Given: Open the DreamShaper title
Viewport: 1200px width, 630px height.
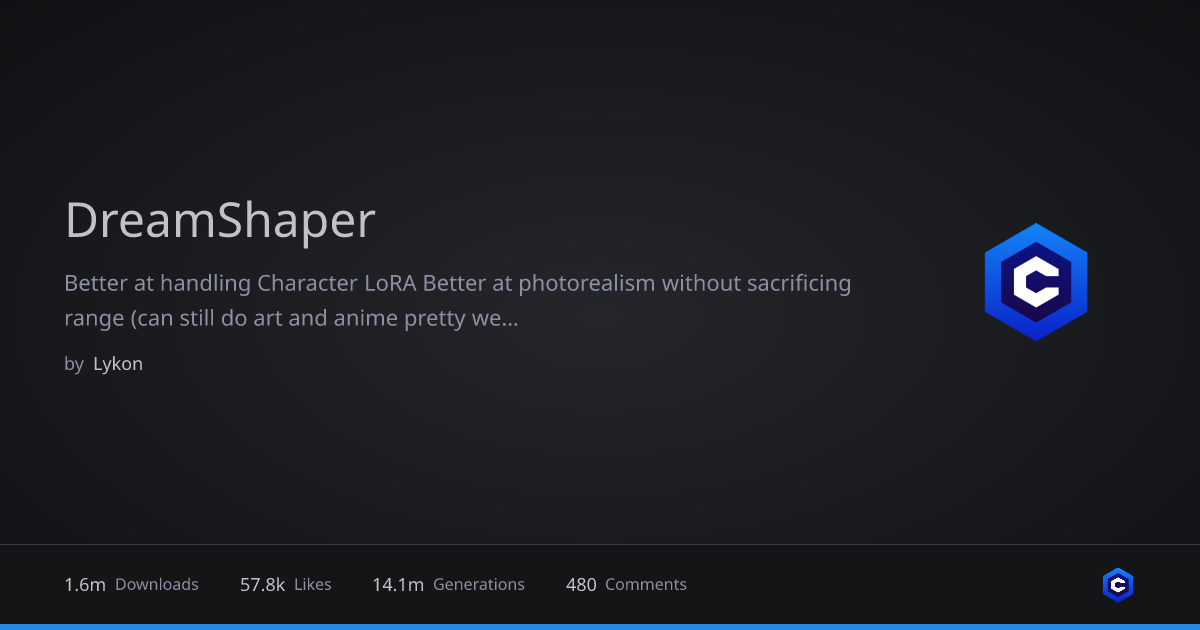Looking at the screenshot, I should [x=220, y=221].
